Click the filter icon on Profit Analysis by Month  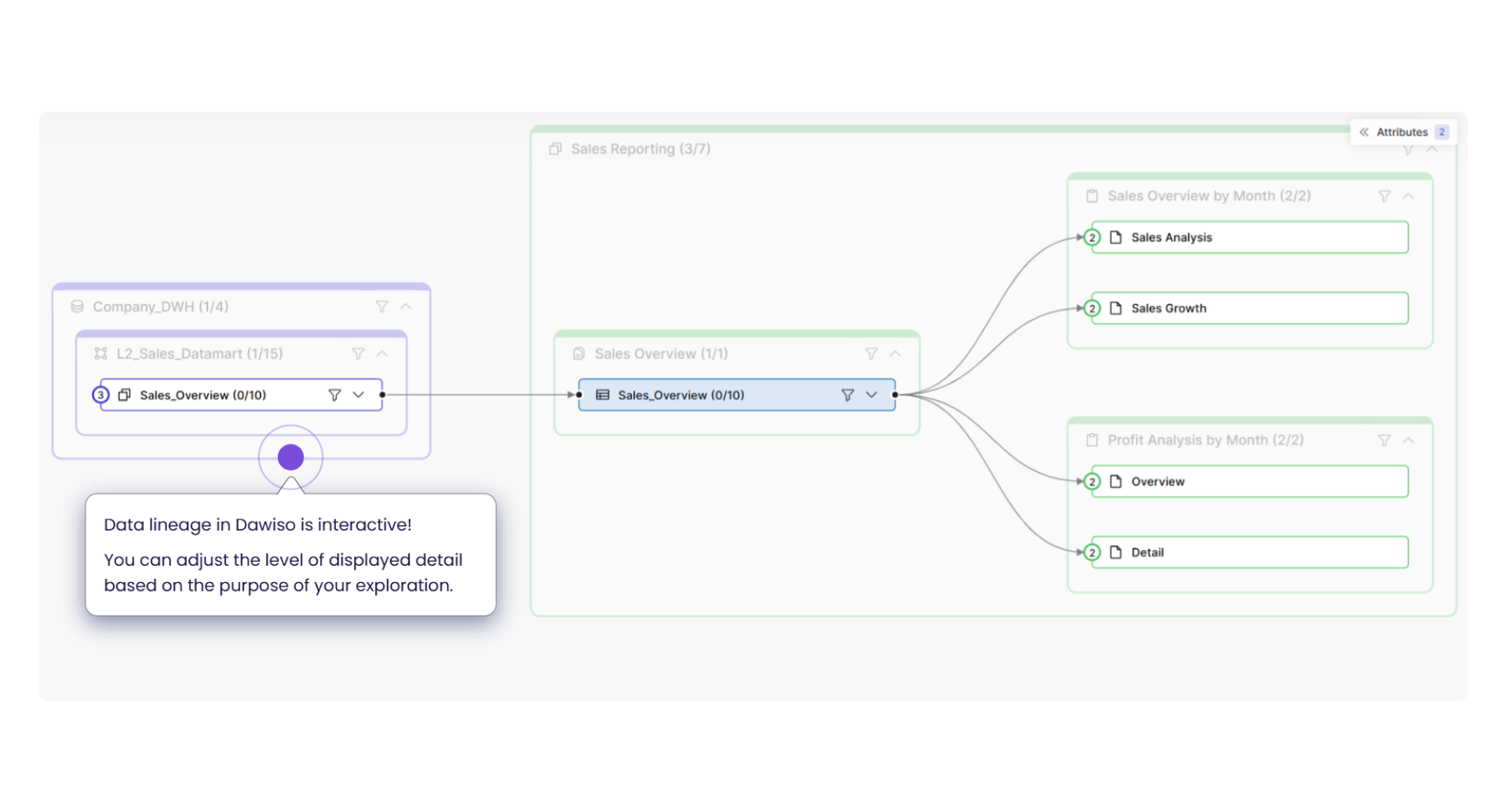[1385, 440]
